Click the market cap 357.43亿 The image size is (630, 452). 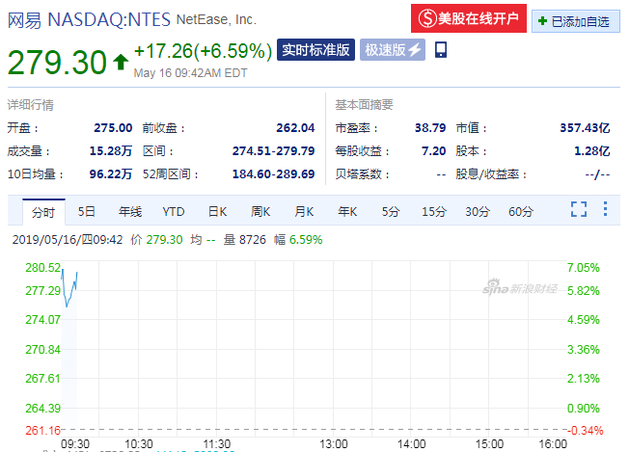click(x=585, y=128)
